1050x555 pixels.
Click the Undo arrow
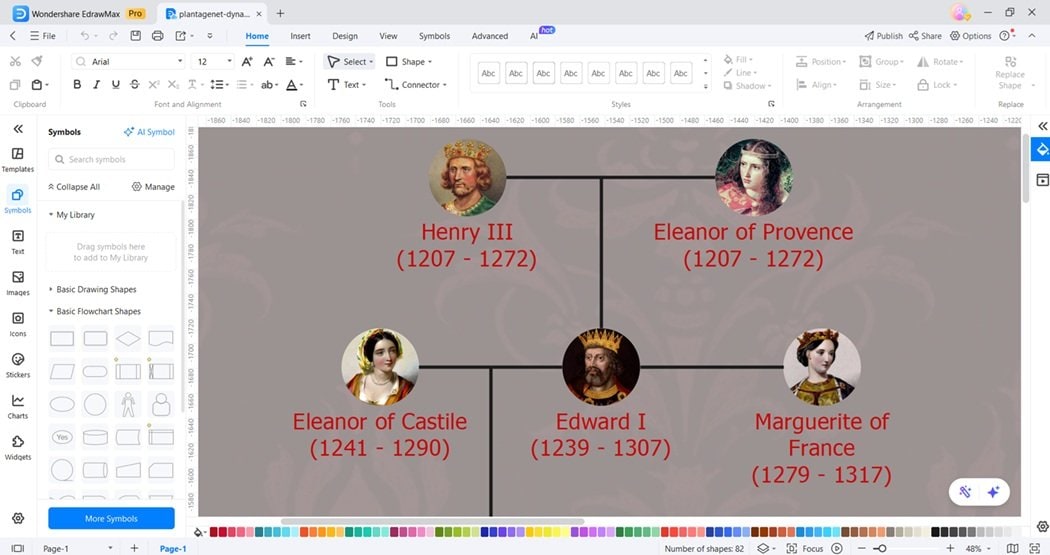[x=84, y=35]
